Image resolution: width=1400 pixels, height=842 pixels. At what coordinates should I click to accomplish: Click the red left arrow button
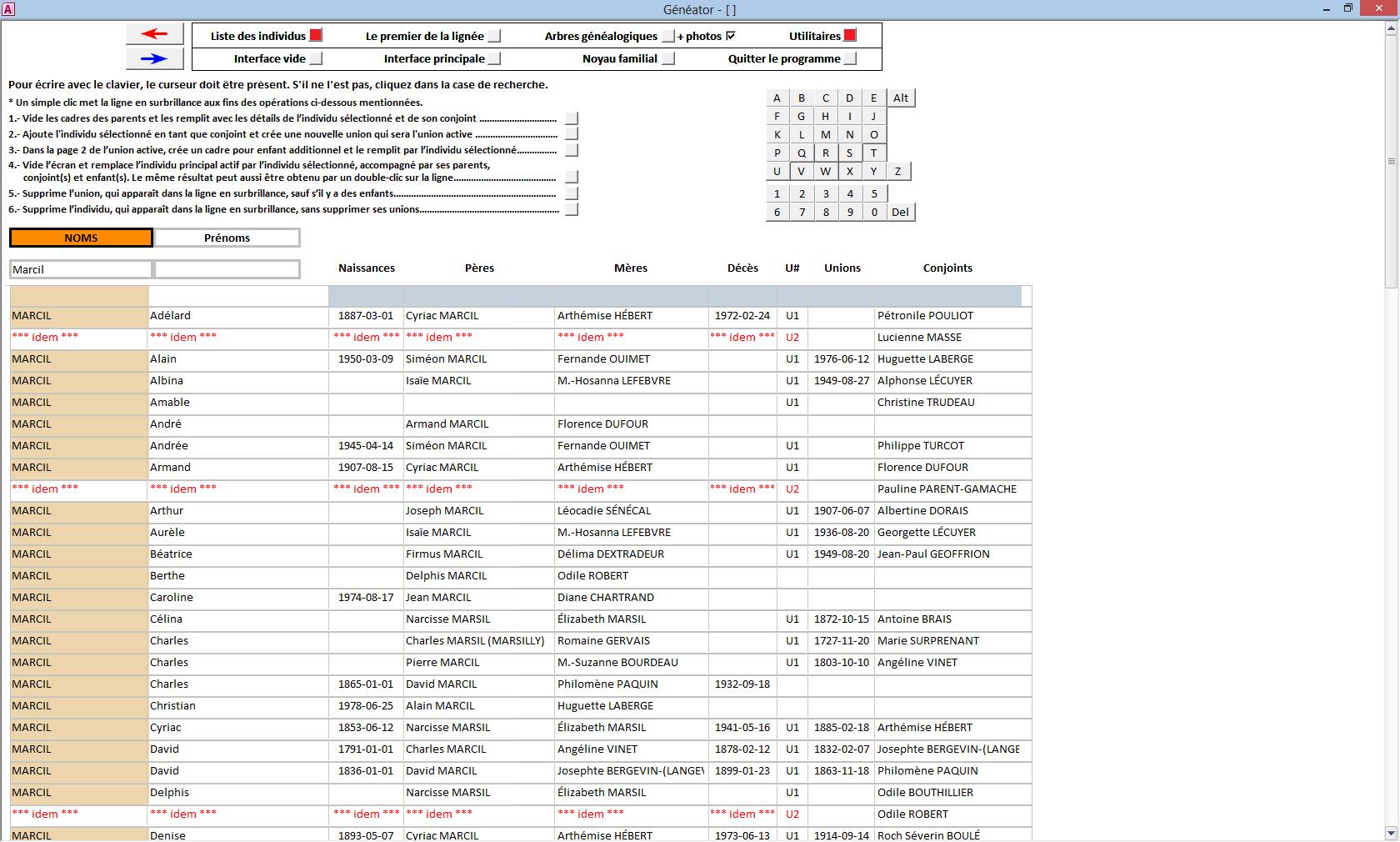point(154,34)
